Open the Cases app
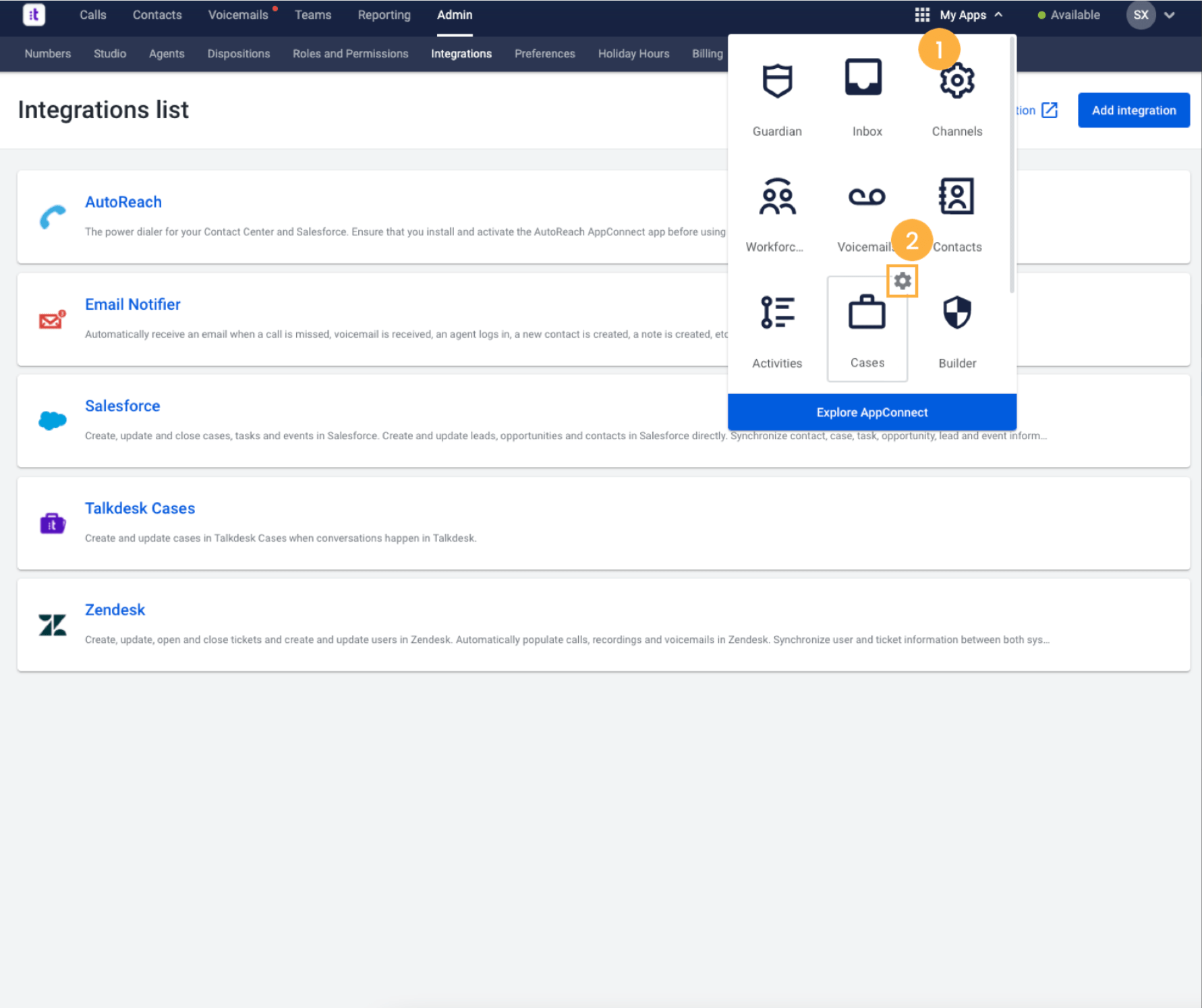Viewport: 1202px width, 1008px height. pos(867,327)
